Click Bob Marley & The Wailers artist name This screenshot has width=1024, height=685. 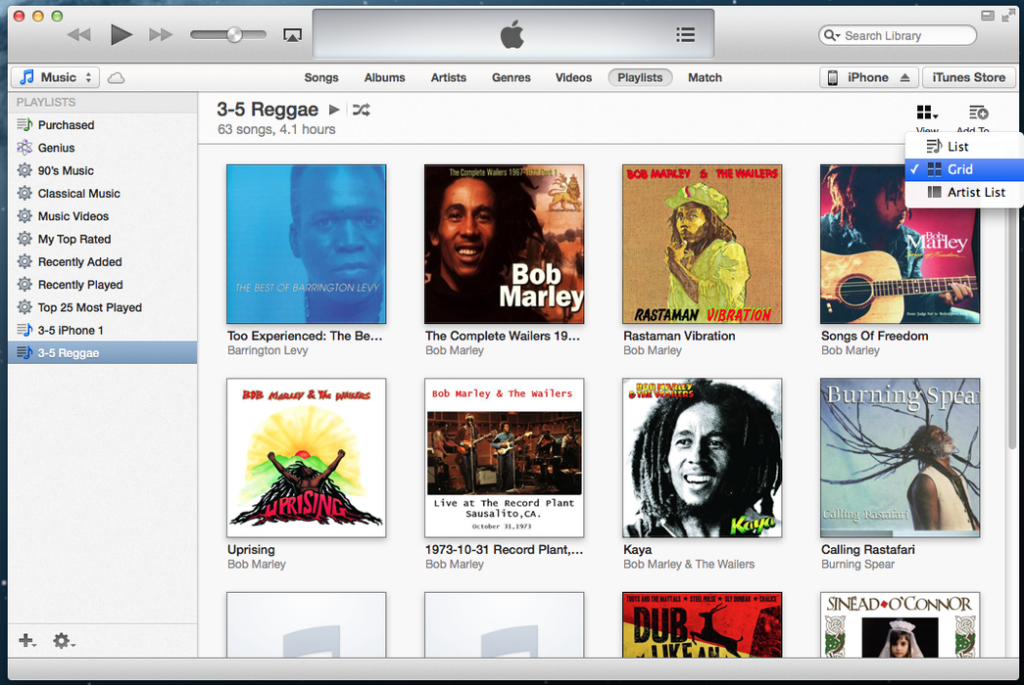point(688,564)
